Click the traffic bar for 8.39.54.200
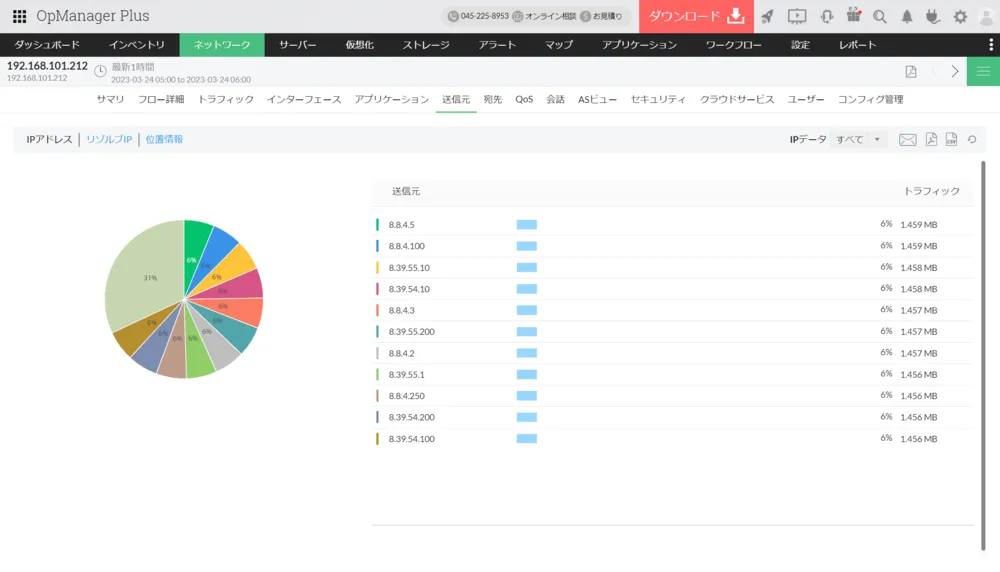 pyautogui.click(x=527, y=417)
